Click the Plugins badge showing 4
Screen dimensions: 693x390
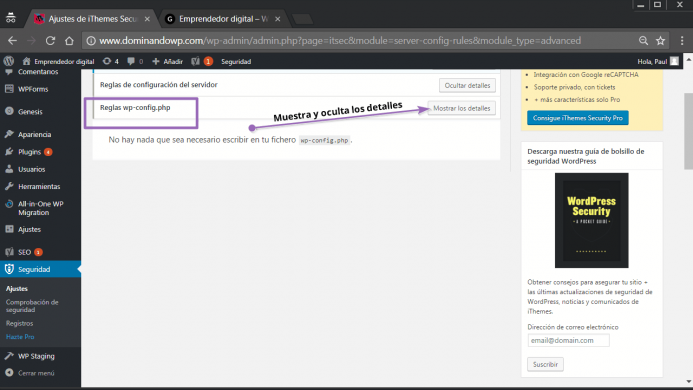click(x=48, y=152)
